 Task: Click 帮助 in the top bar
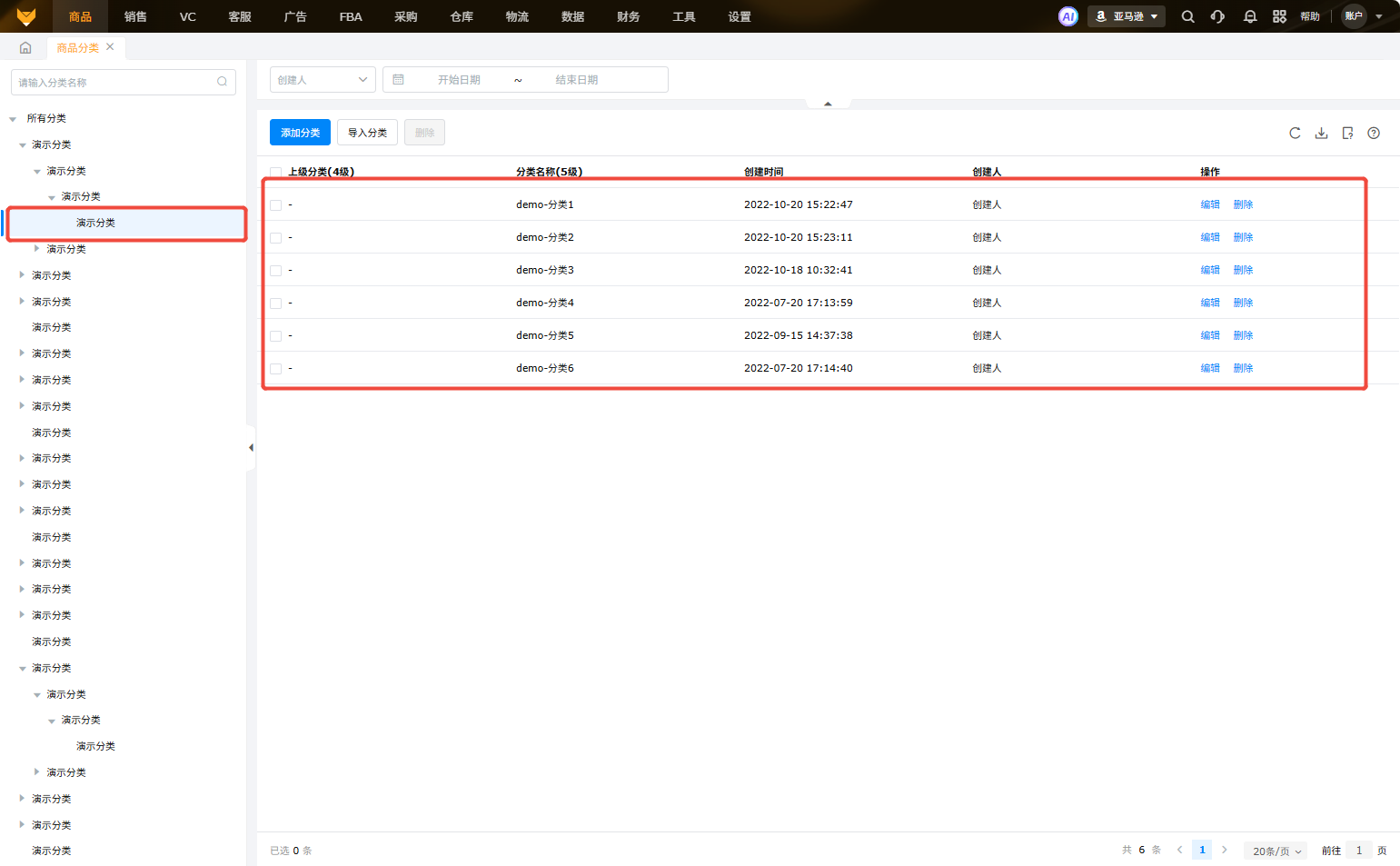(x=1310, y=16)
